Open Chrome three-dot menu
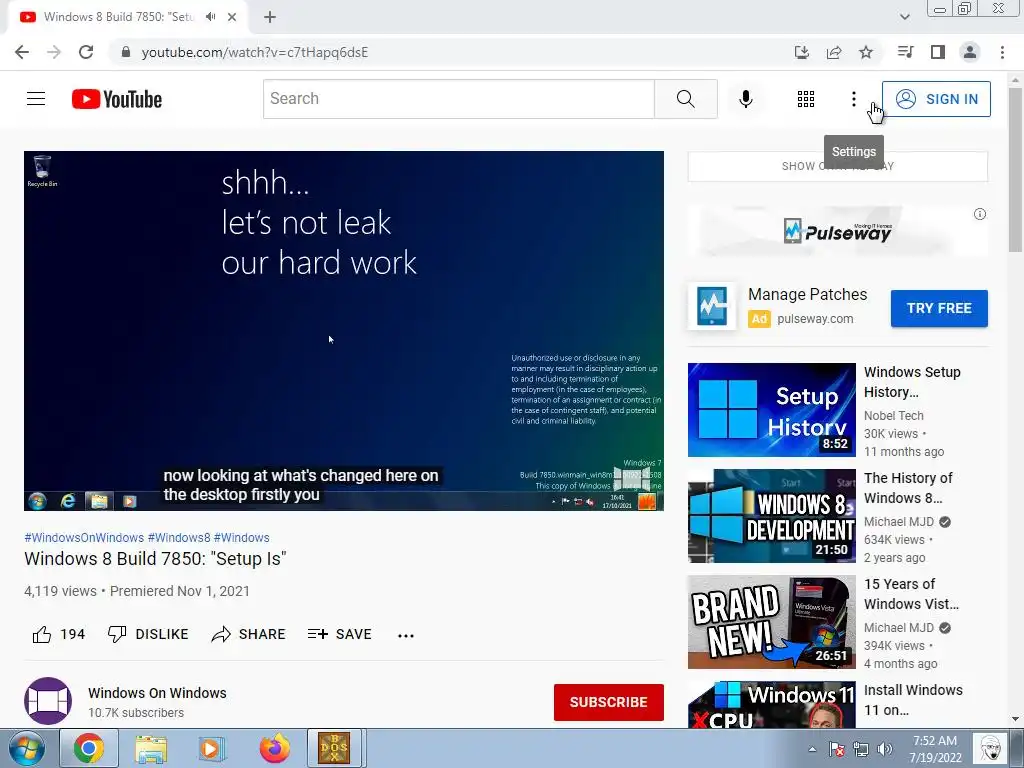The height and width of the screenshot is (768, 1024). coord(1002,52)
